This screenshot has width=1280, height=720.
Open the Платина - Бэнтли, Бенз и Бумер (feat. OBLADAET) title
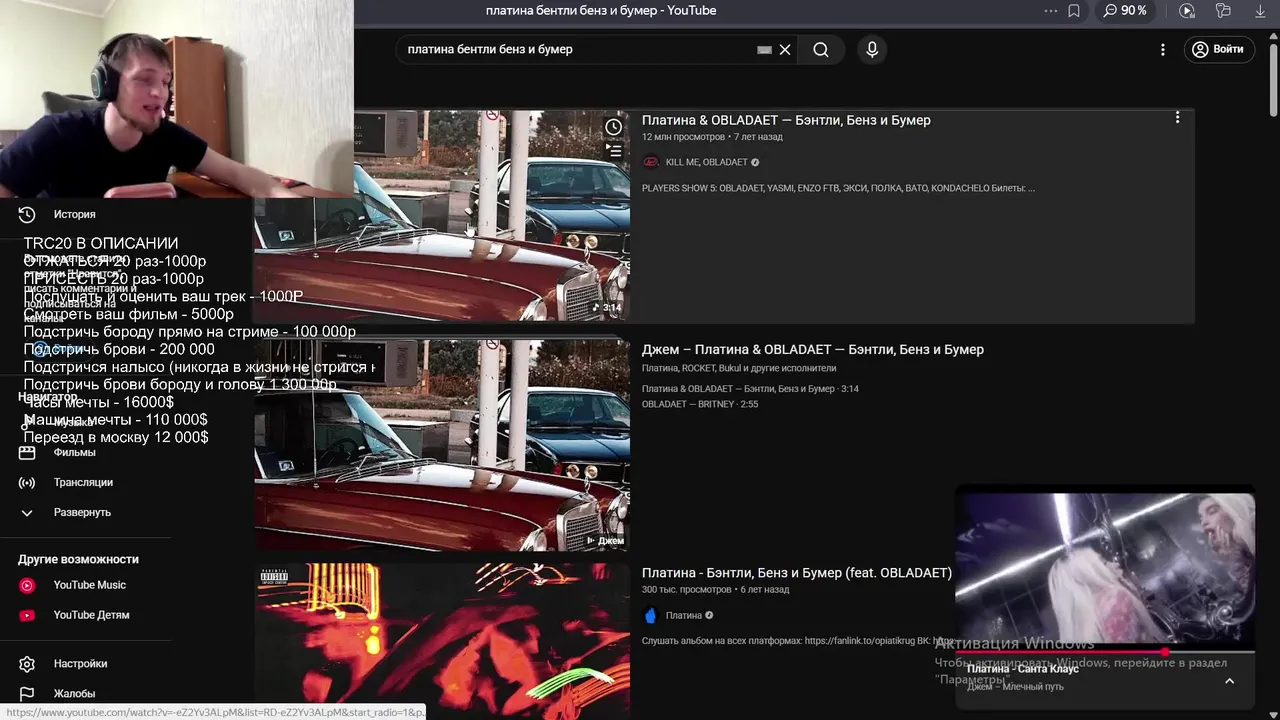coord(796,573)
